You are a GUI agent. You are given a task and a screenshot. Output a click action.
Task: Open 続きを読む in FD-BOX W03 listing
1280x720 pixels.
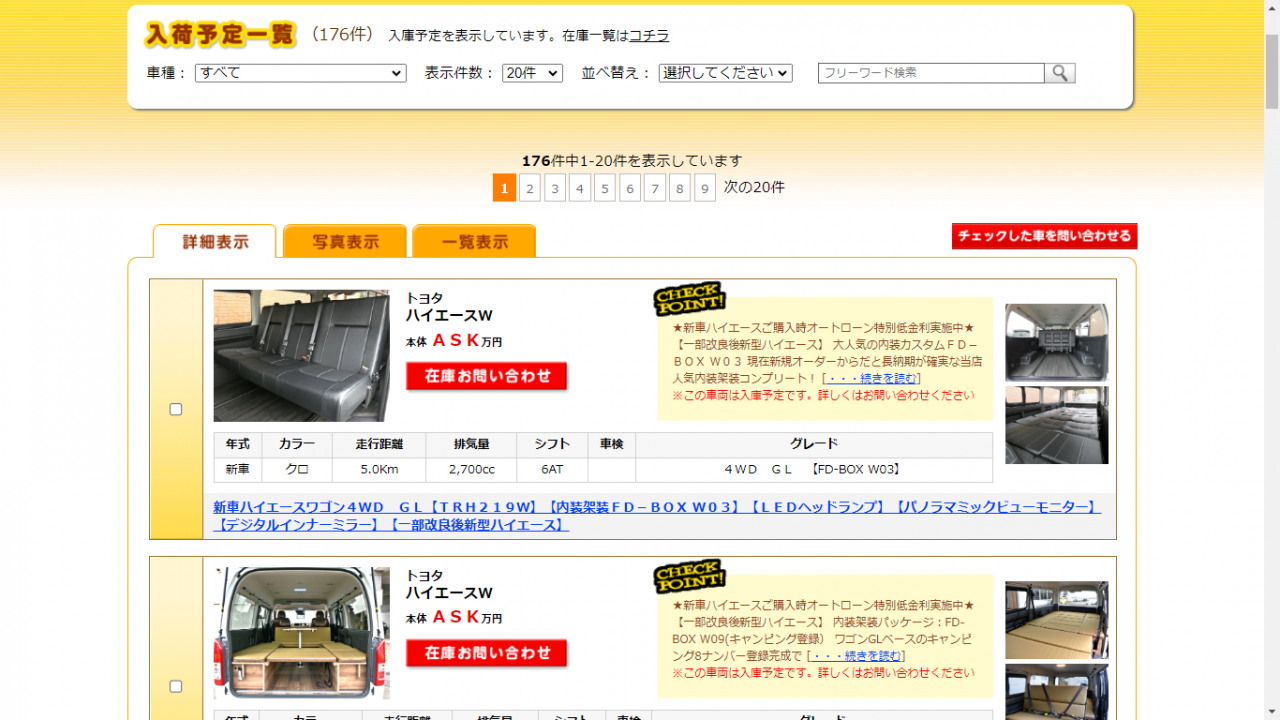(x=871, y=378)
